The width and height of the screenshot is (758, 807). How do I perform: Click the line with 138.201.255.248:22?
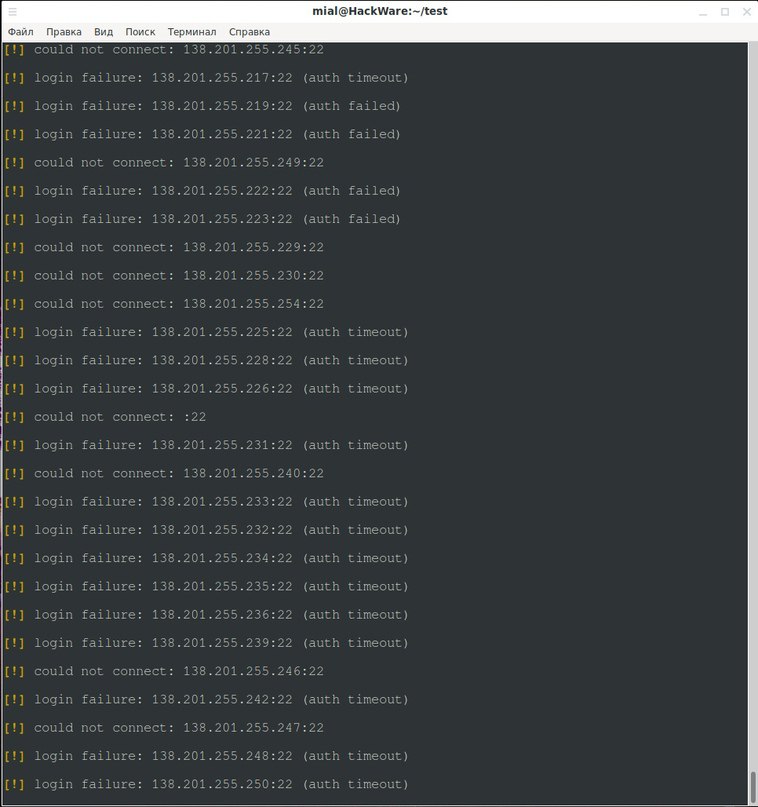[206, 757]
